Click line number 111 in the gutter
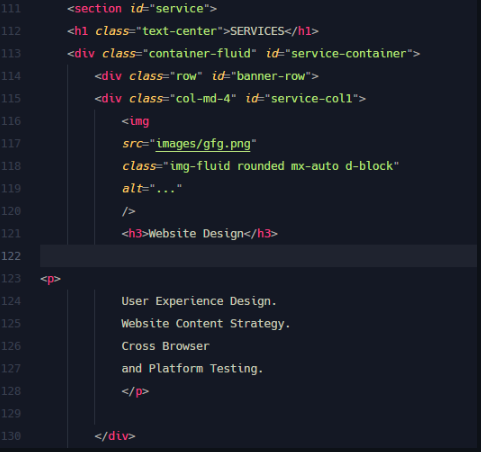 (11, 9)
